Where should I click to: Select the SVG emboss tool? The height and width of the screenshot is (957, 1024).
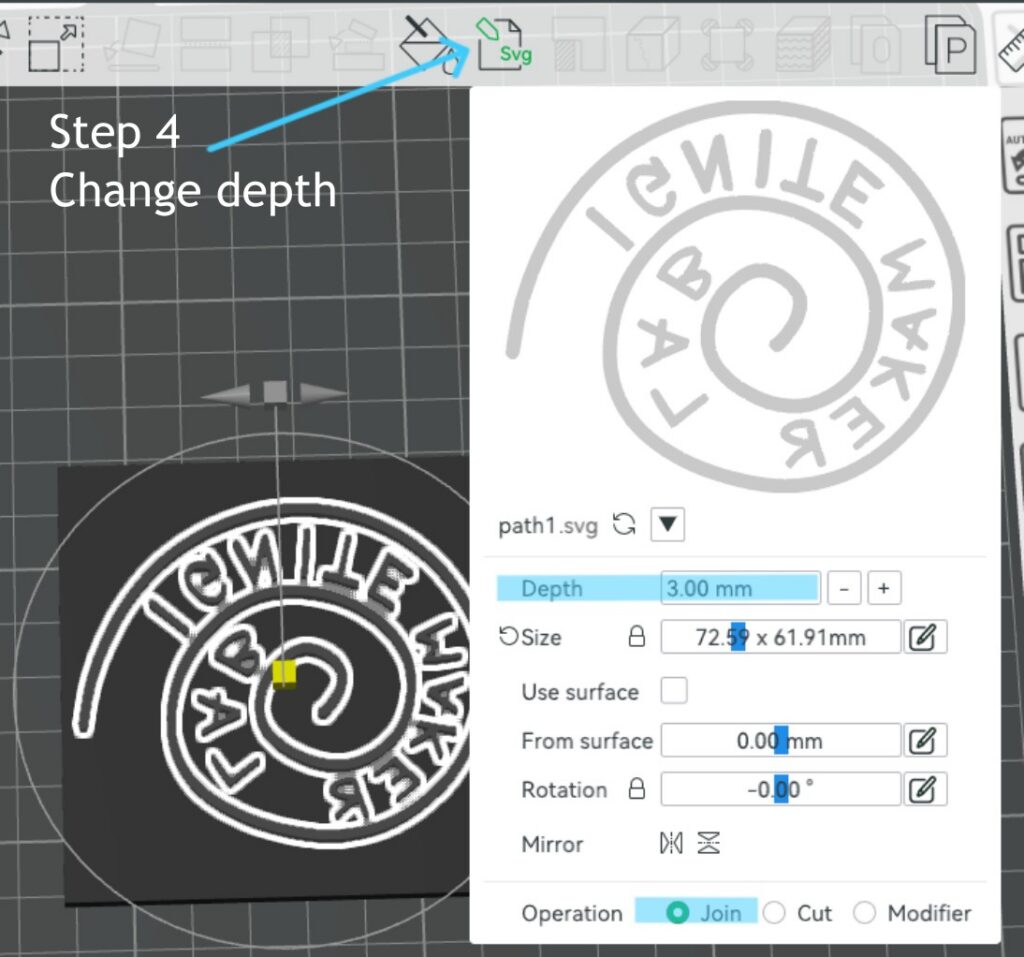(504, 45)
